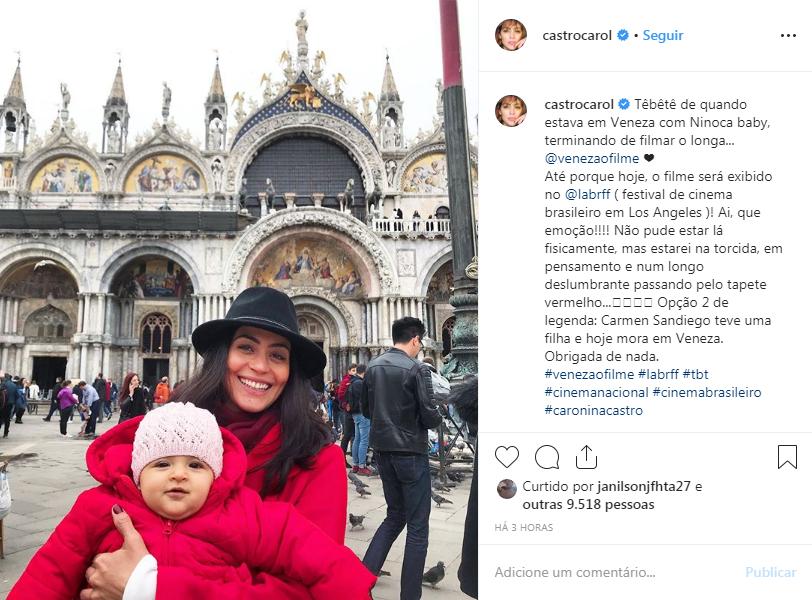Image resolution: width=812 pixels, height=600 pixels.
Task: Share the post via the share icon
Action: point(586,457)
